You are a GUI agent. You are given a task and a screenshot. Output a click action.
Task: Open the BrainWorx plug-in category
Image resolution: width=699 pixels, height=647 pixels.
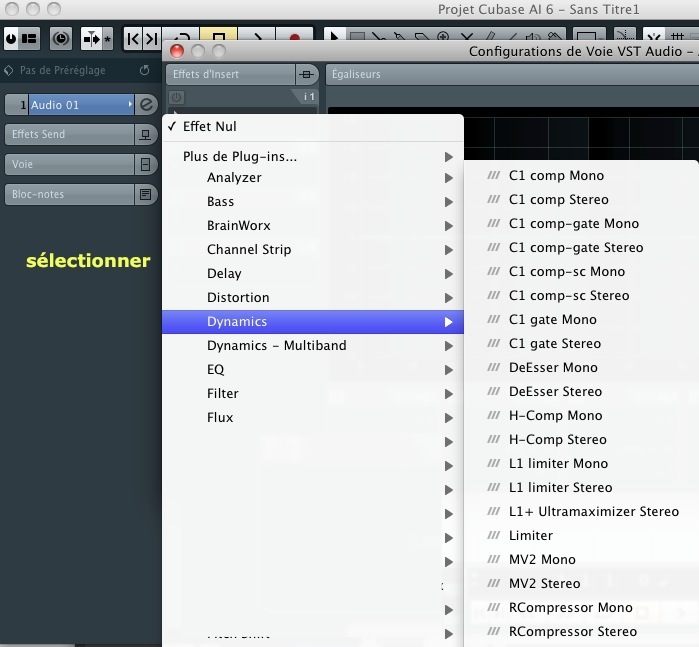(x=312, y=226)
